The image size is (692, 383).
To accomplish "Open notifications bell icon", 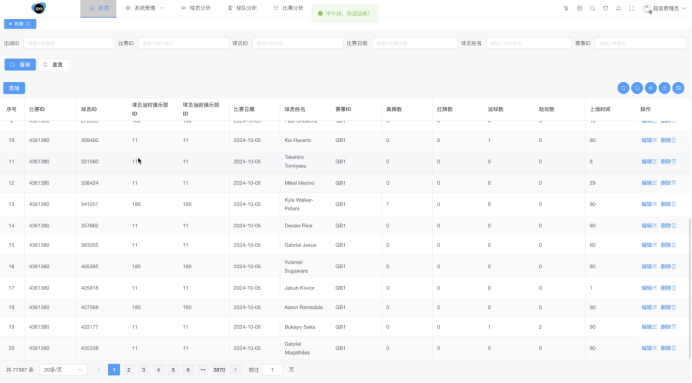I will click(x=618, y=8).
